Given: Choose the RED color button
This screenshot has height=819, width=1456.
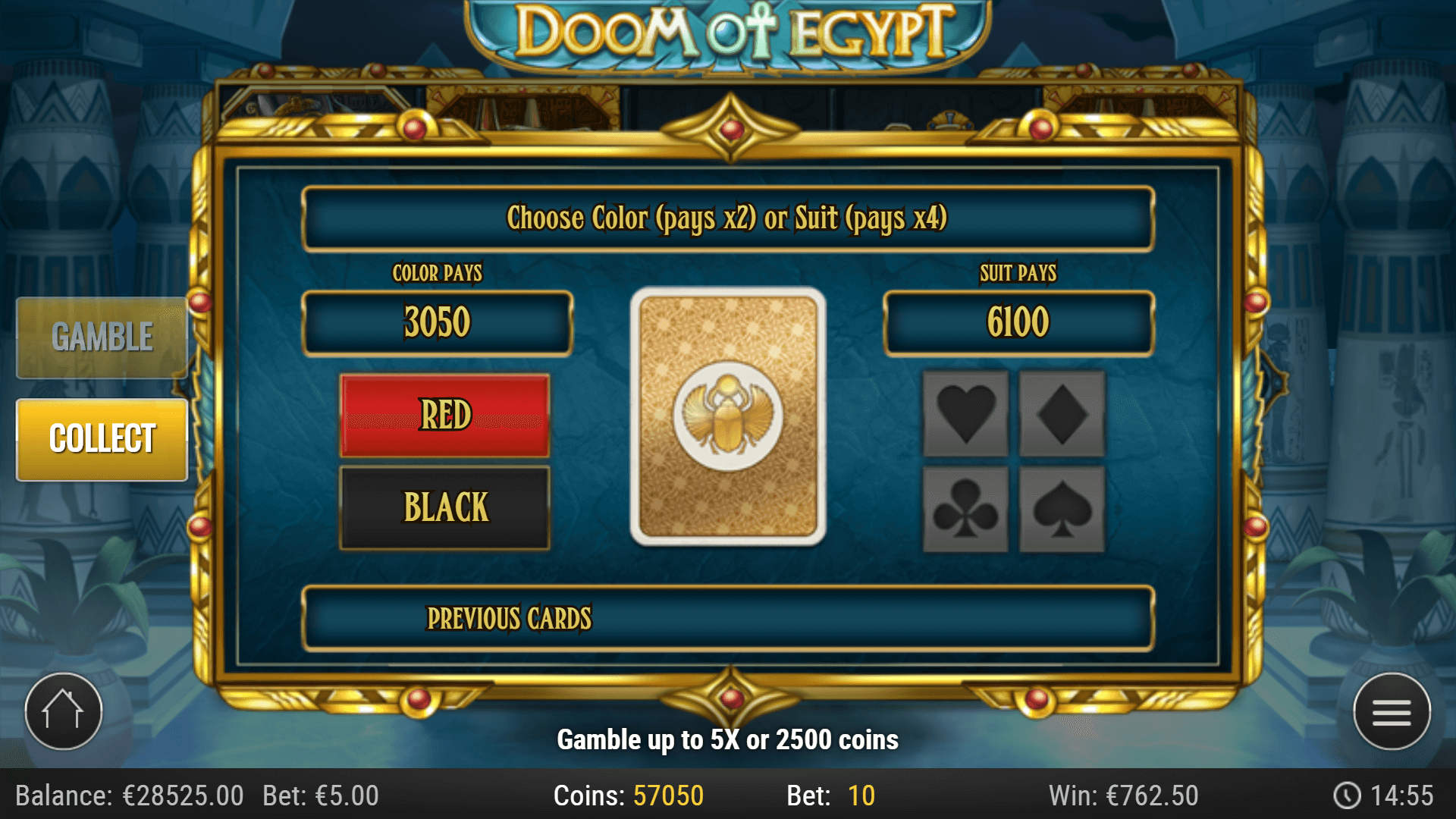Looking at the screenshot, I should click(445, 416).
